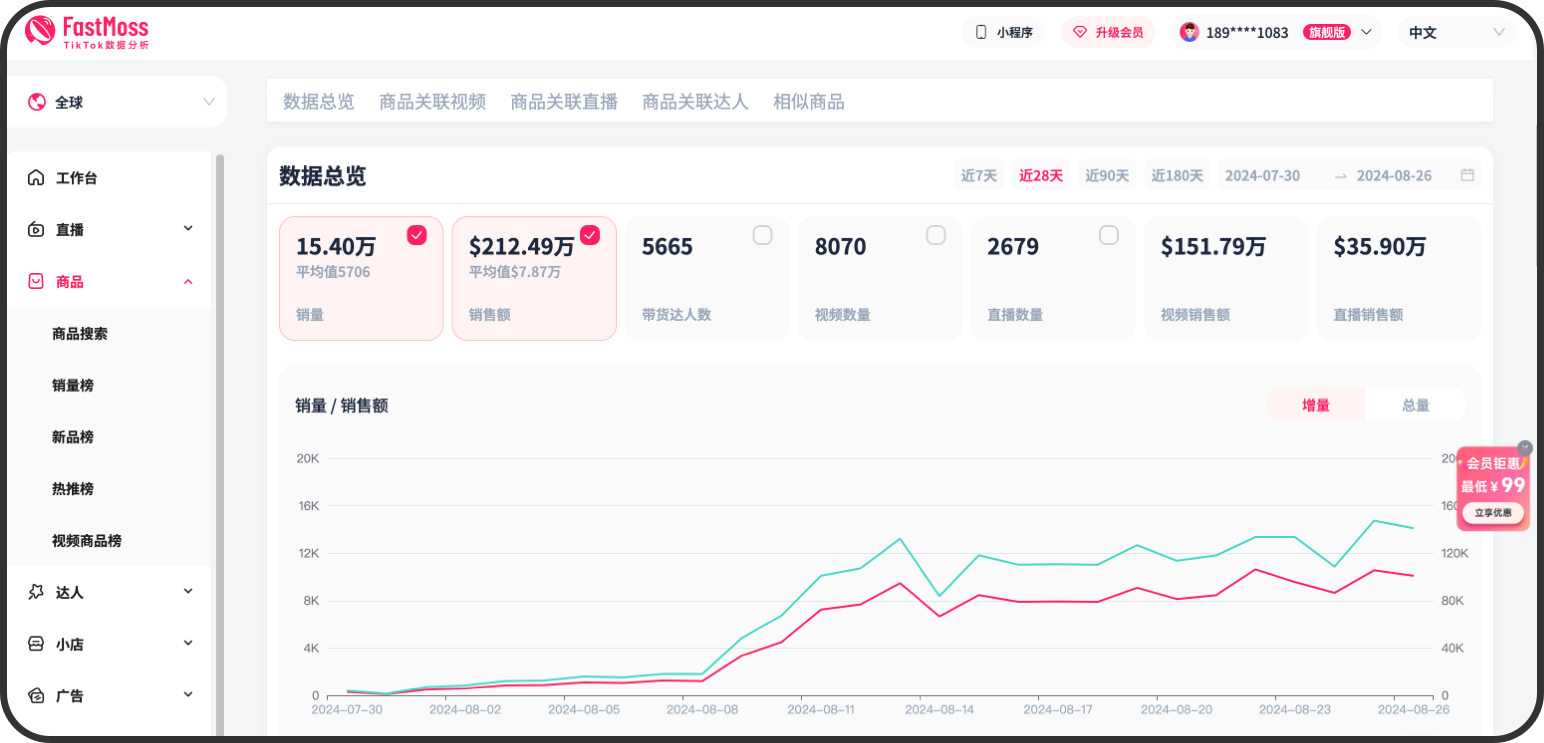Screen dimensions: 1544x743
Task: Click the 2024-08-14 x-axis label
Action: tap(939, 710)
